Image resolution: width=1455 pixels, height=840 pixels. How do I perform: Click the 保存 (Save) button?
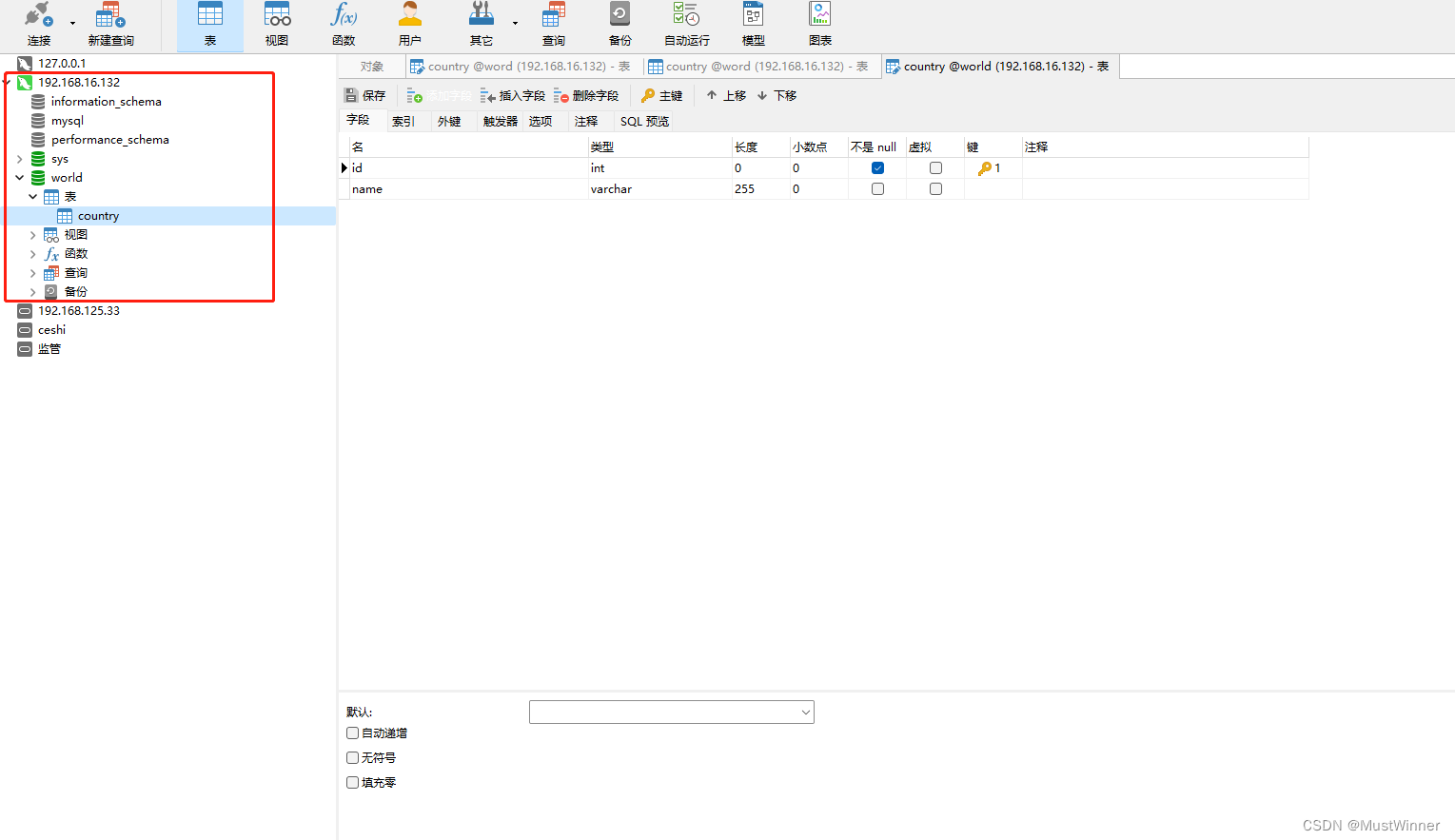click(x=366, y=94)
